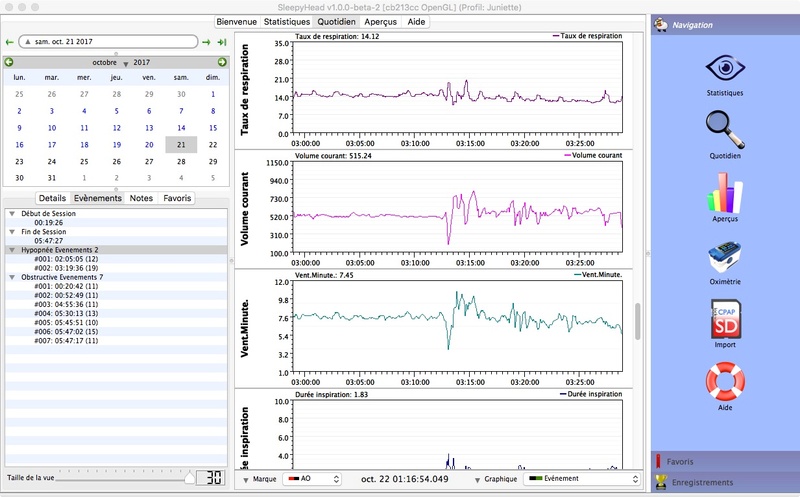Click the graph area vertical scrollbar

[637, 321]
